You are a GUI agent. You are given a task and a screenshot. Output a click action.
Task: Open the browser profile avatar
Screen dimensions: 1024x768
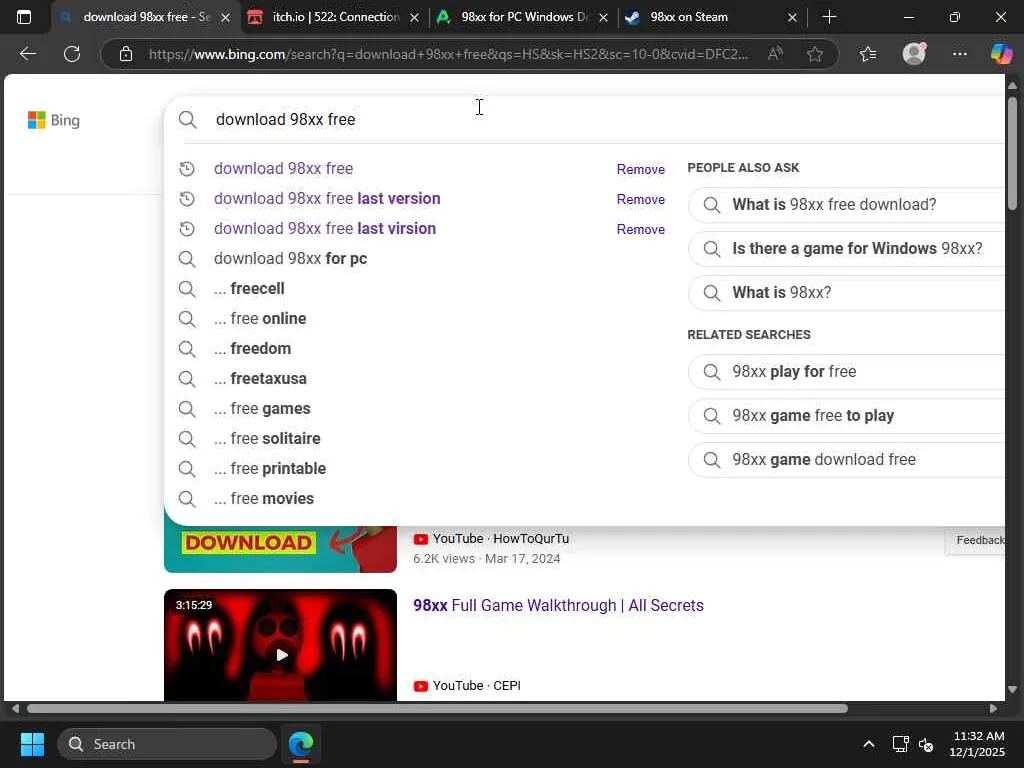coord(914,54)
